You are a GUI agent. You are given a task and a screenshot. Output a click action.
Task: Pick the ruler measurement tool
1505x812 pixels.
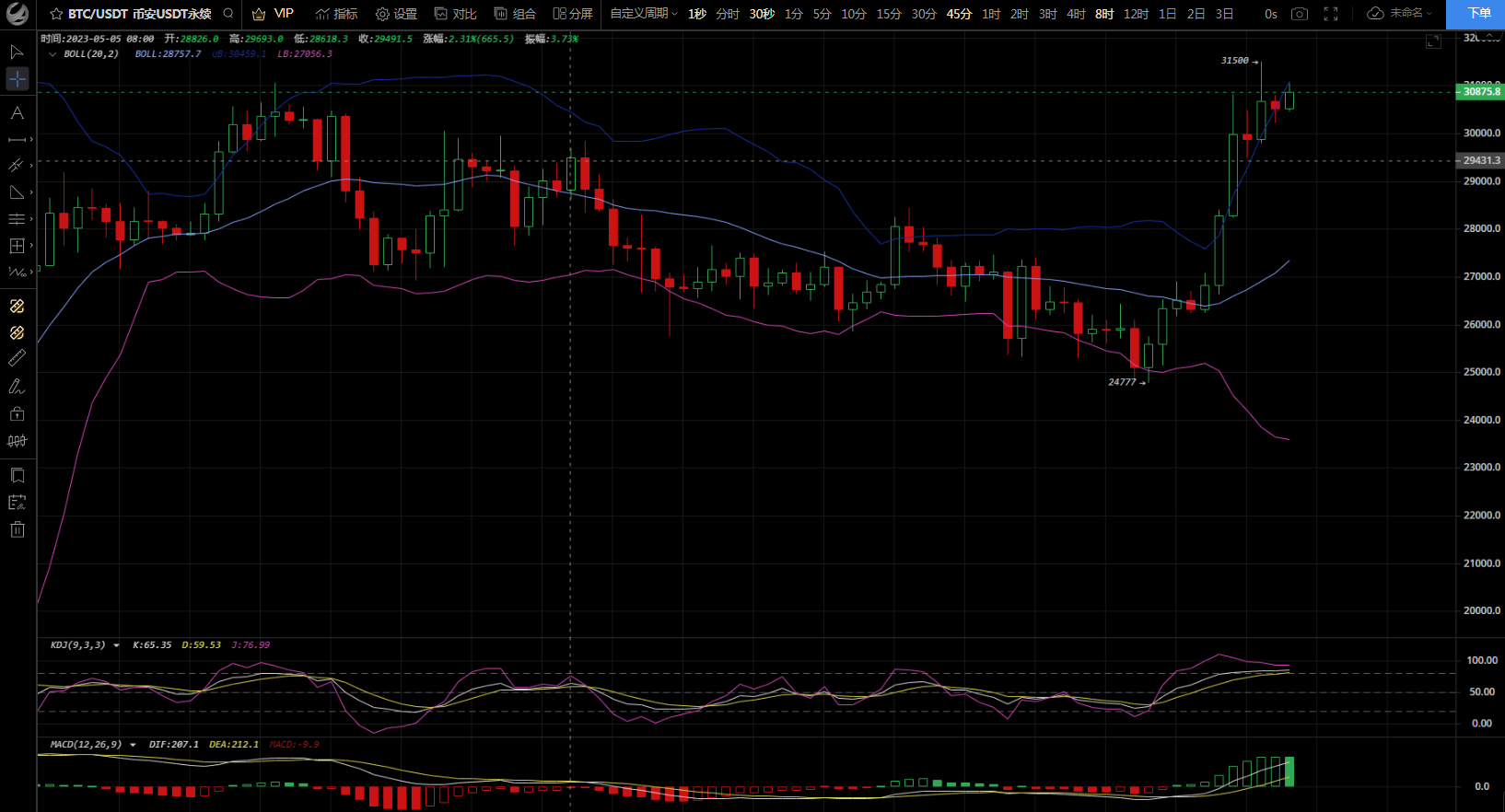coord(17,358)
